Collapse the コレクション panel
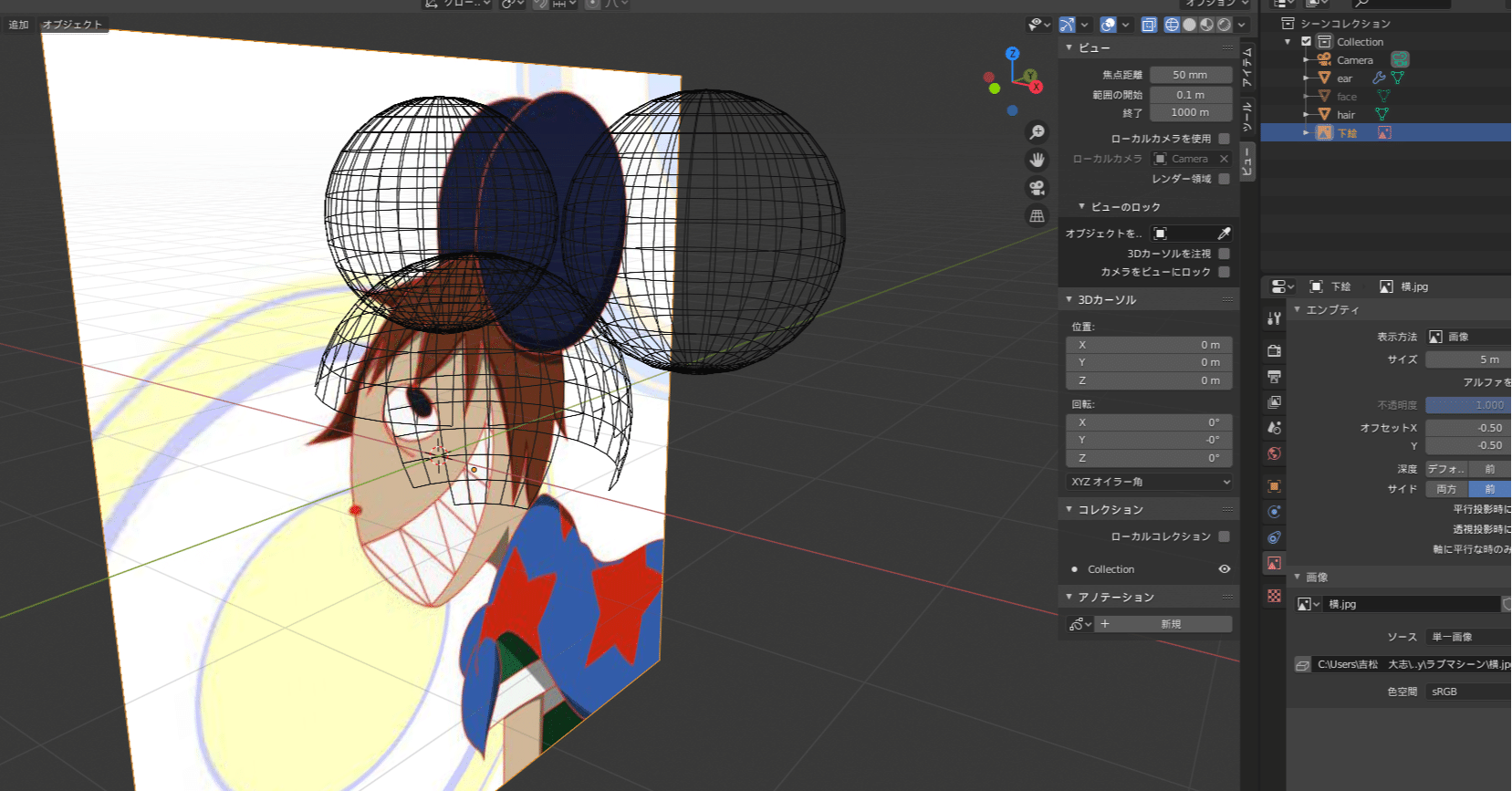 click(x=1069, y=509)
